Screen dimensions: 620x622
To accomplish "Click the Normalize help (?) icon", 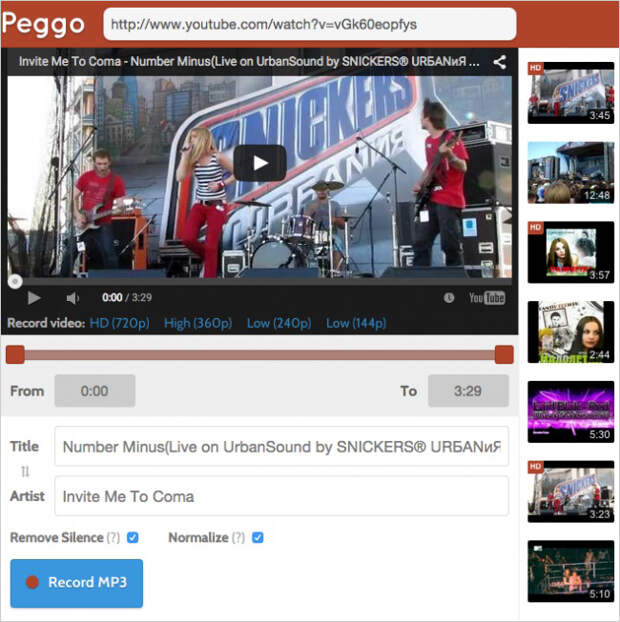I will (238, 538).
